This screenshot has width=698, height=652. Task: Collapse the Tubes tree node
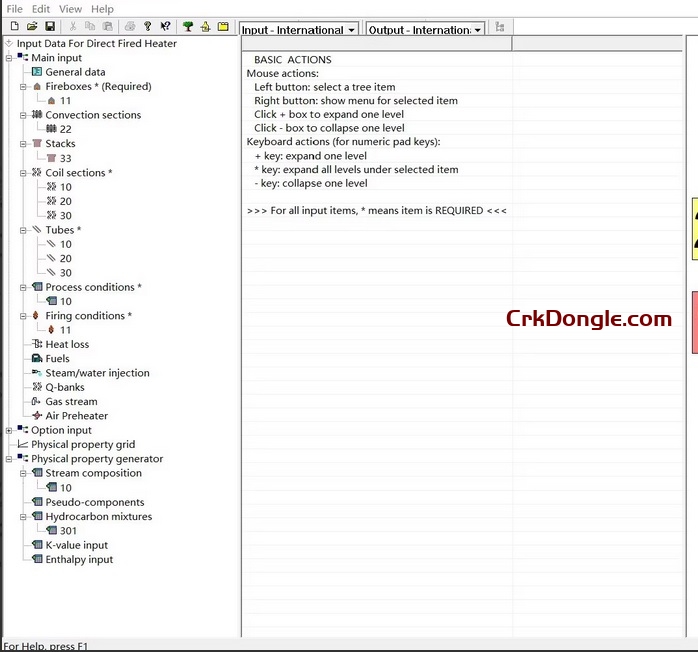(23, 230)
